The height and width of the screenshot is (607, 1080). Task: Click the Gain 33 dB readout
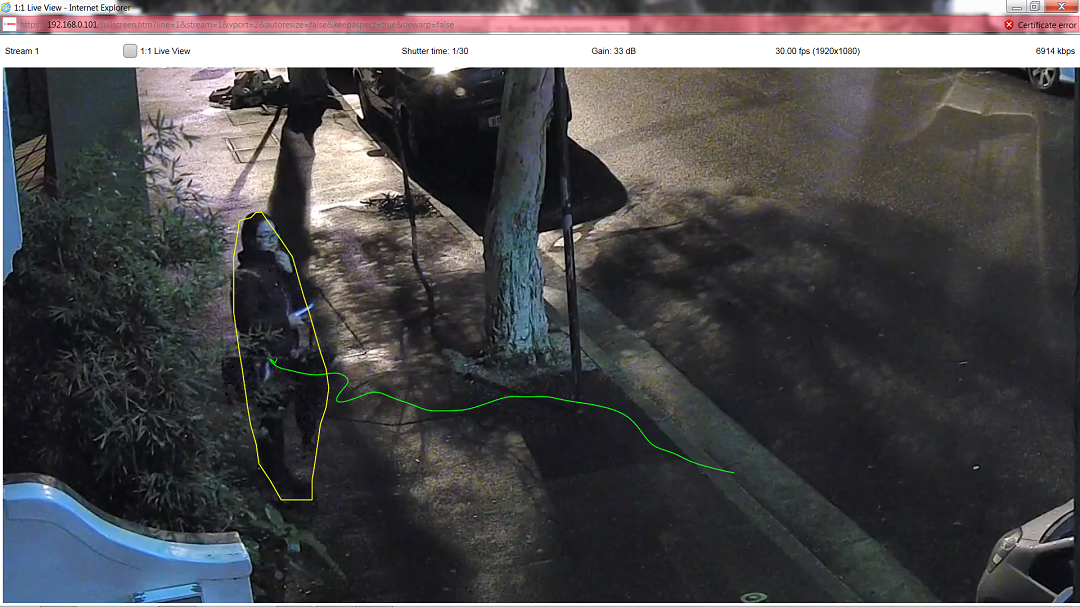[614, 51]
